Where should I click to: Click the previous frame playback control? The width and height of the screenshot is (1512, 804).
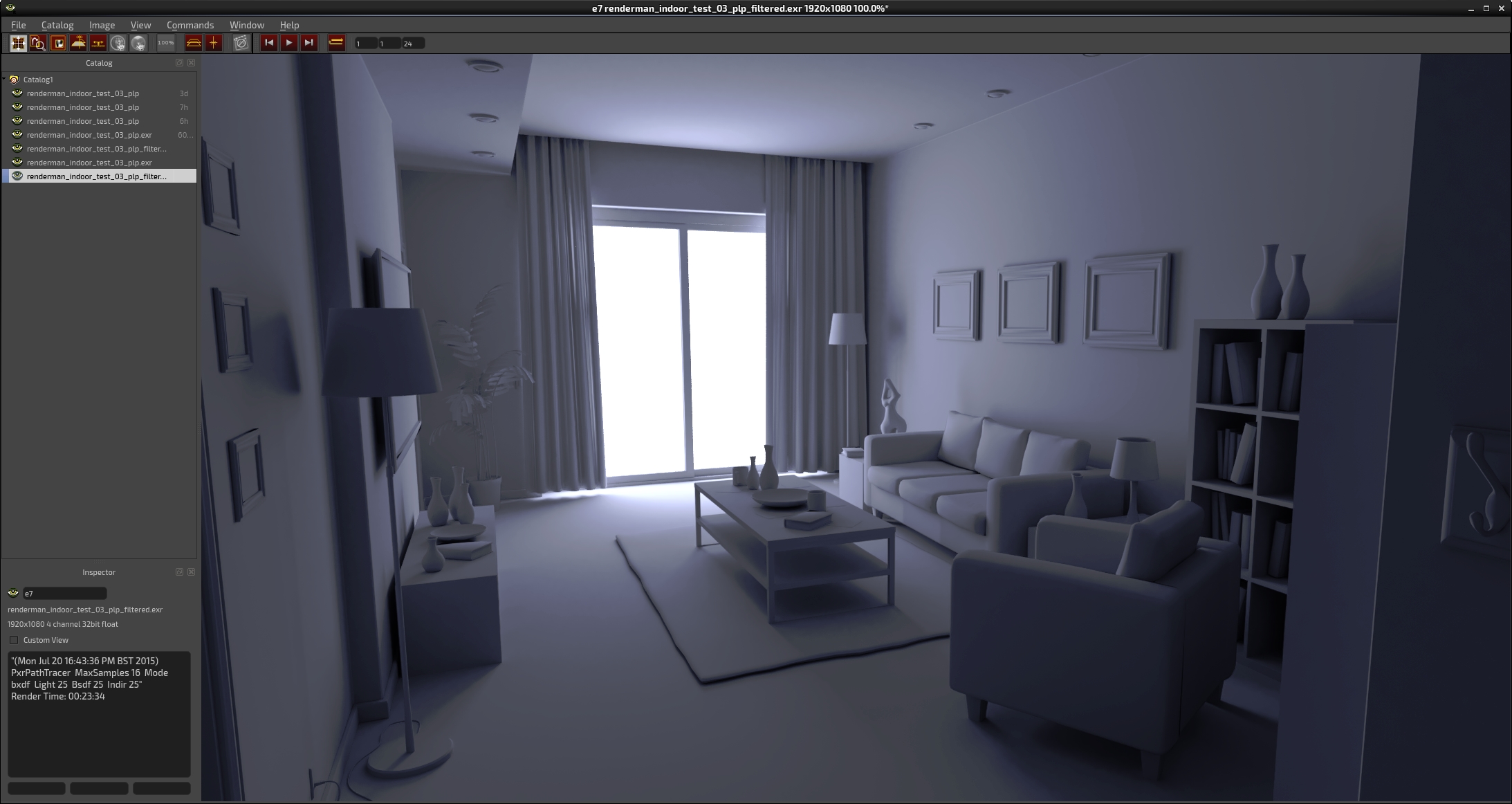pyautogui.click(x=271, y=43)
